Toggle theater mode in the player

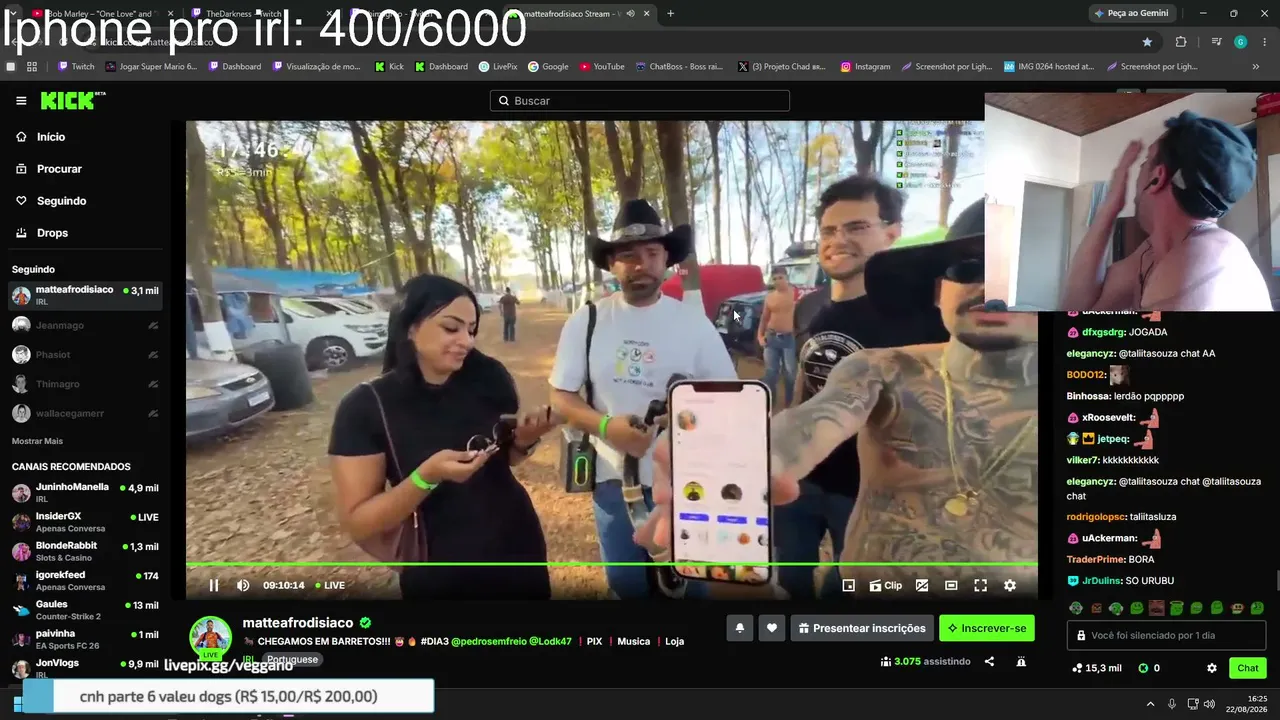(x=951, y=585)
